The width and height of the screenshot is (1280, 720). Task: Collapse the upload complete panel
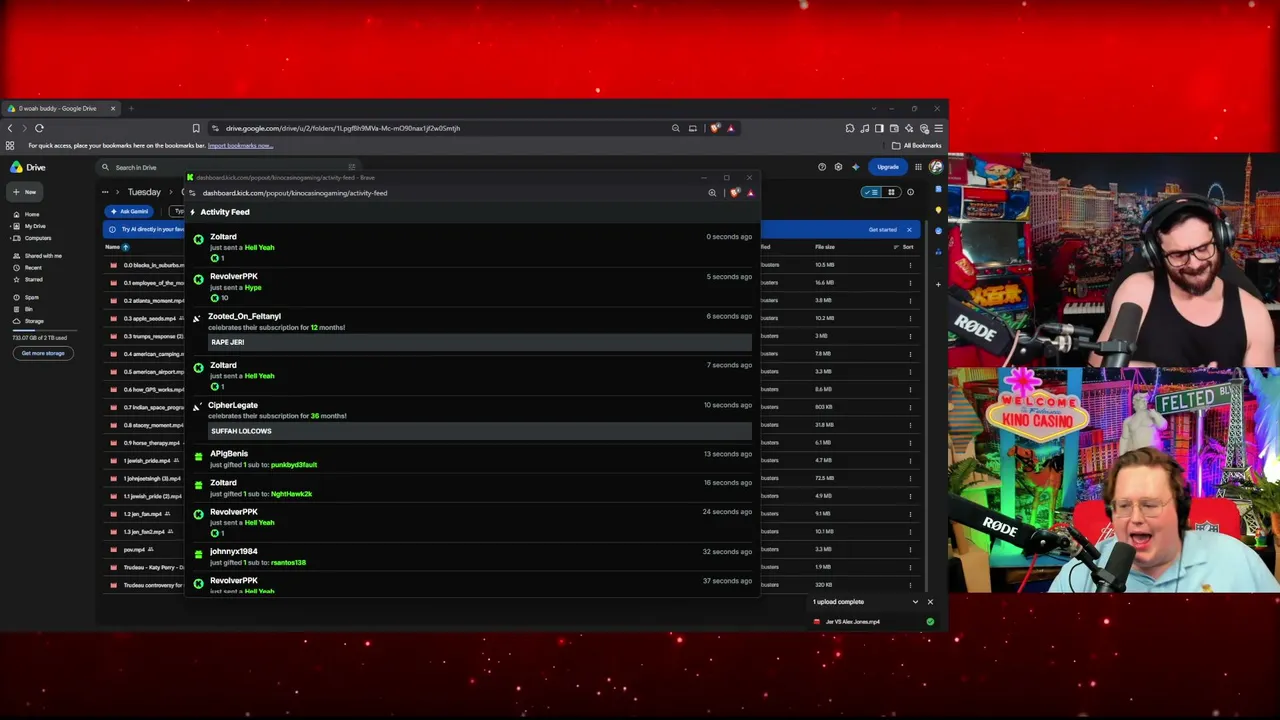915,602
